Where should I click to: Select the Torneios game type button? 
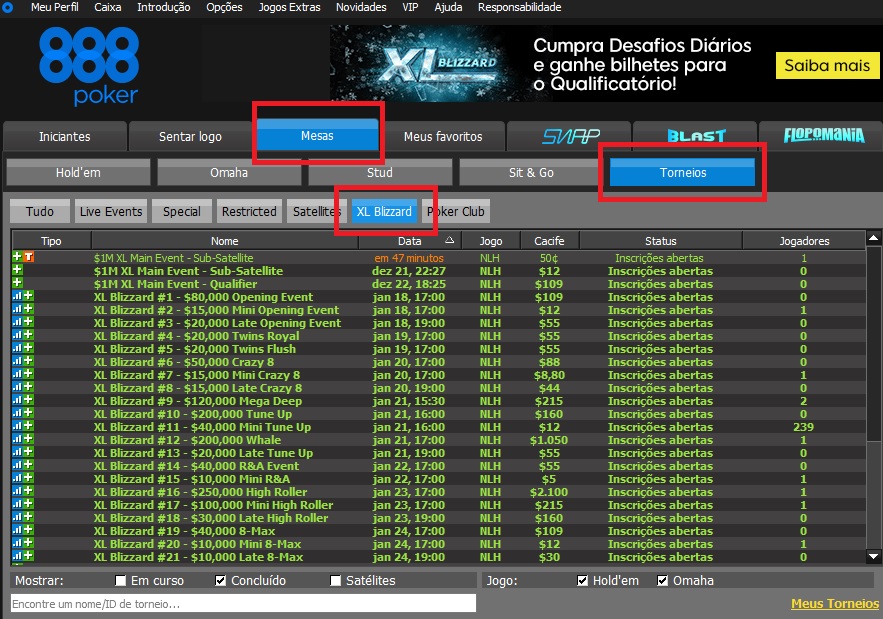683,172
